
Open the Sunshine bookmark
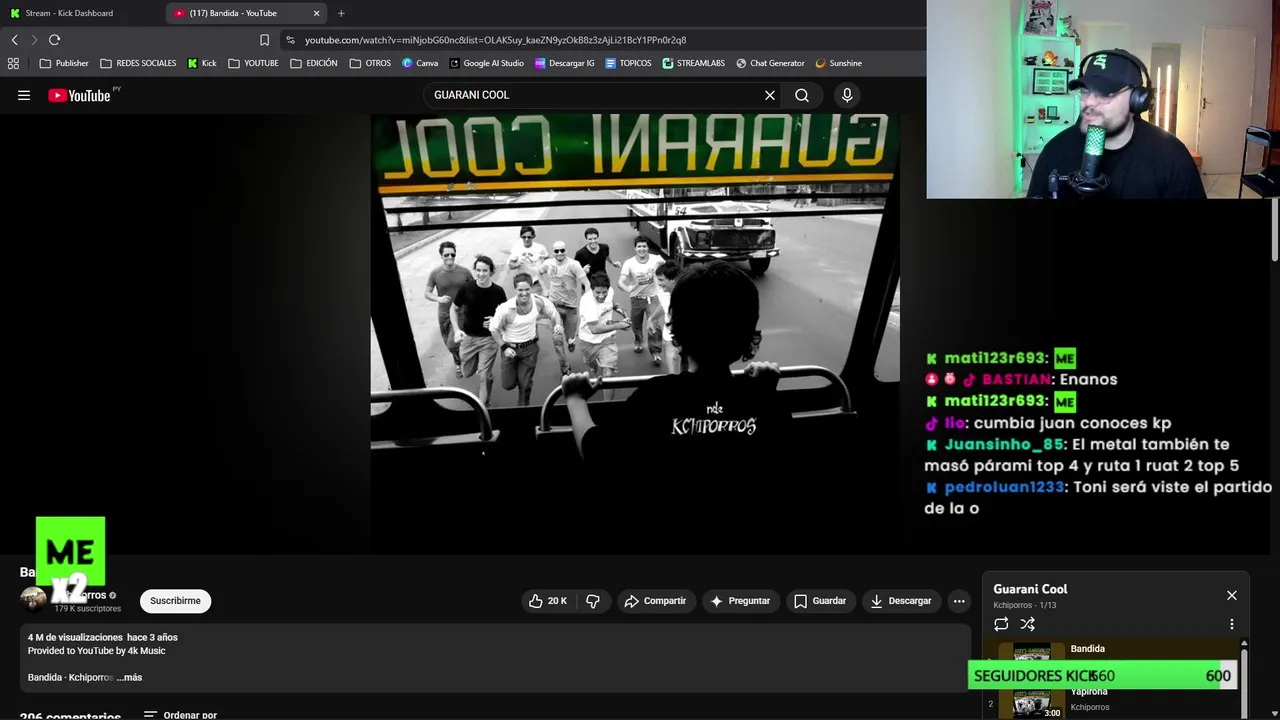[x=838, y=63]
